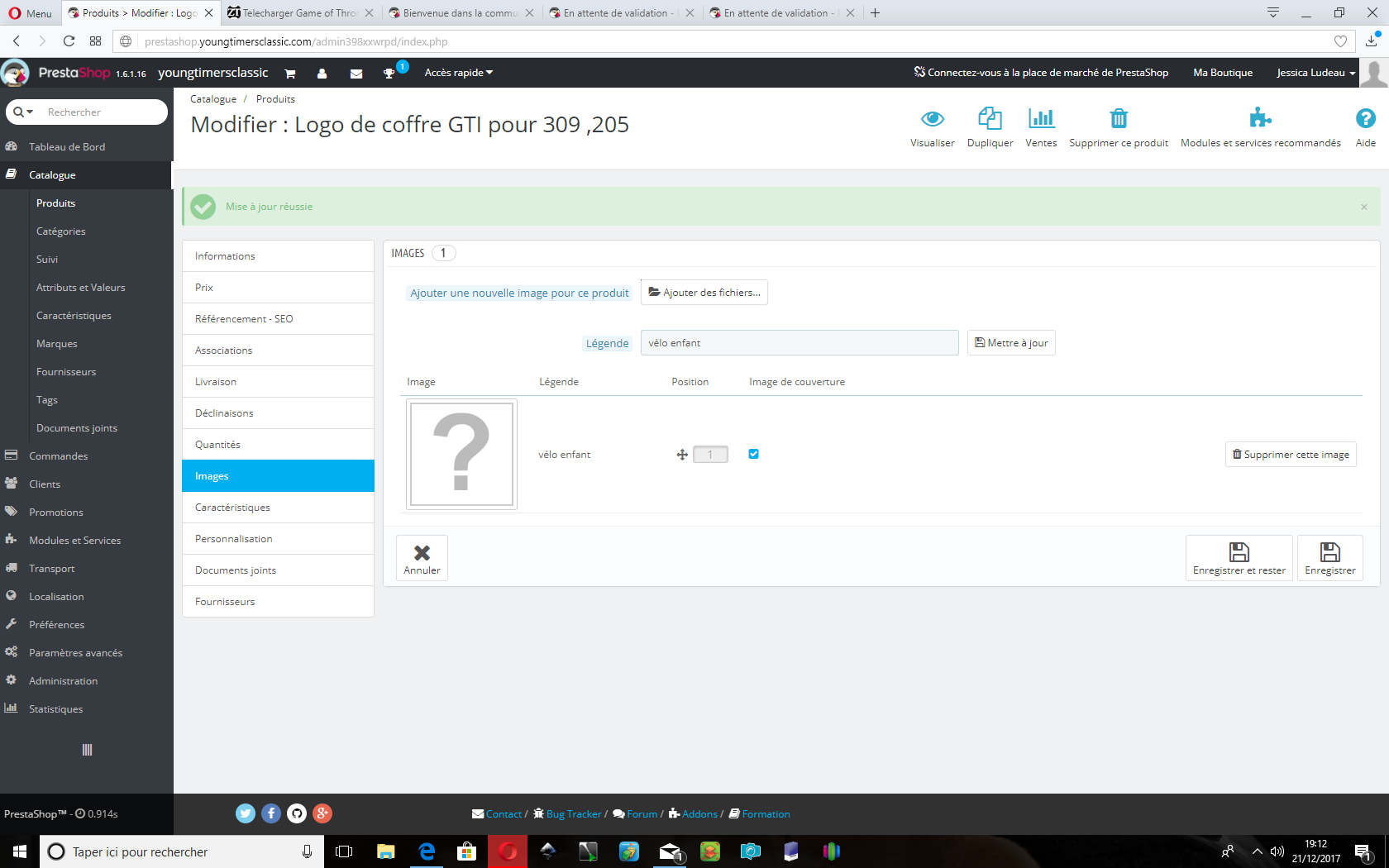Open the Microsoft Store taskbar icon
Image resolution: width=1389 pixels, height=868 pixels.
tap(467, 851)
